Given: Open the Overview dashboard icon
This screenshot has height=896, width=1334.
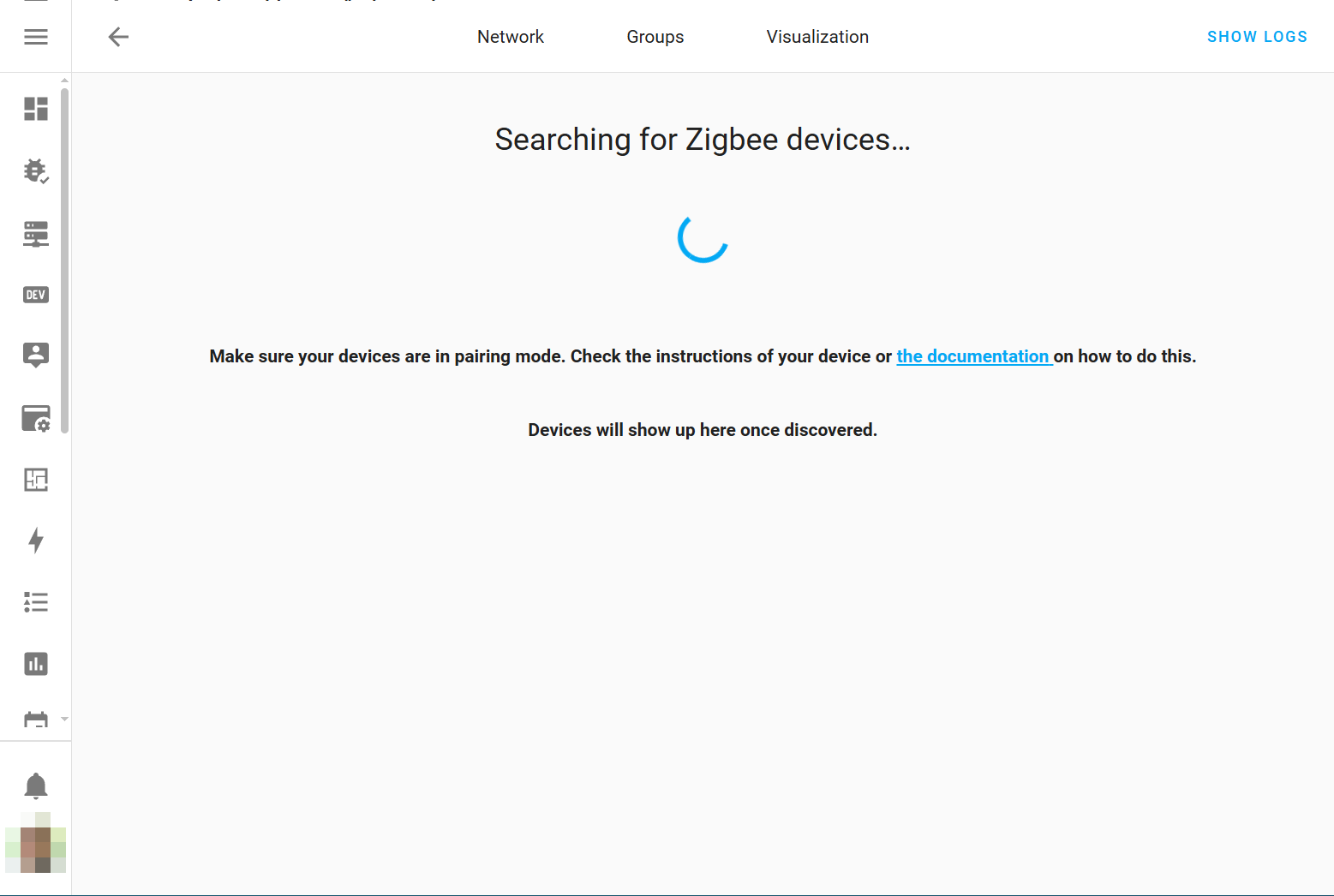Looking at the screenshot, I should (36, 109).
